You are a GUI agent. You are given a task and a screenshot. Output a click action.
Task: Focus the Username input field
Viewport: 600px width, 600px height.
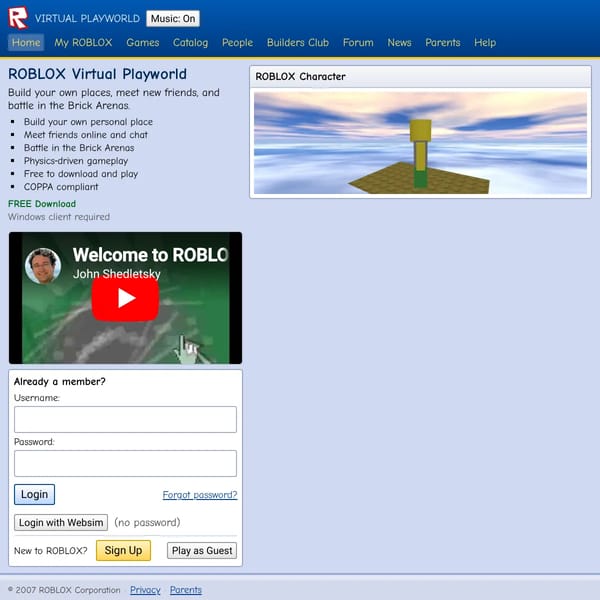click(126, 419)
